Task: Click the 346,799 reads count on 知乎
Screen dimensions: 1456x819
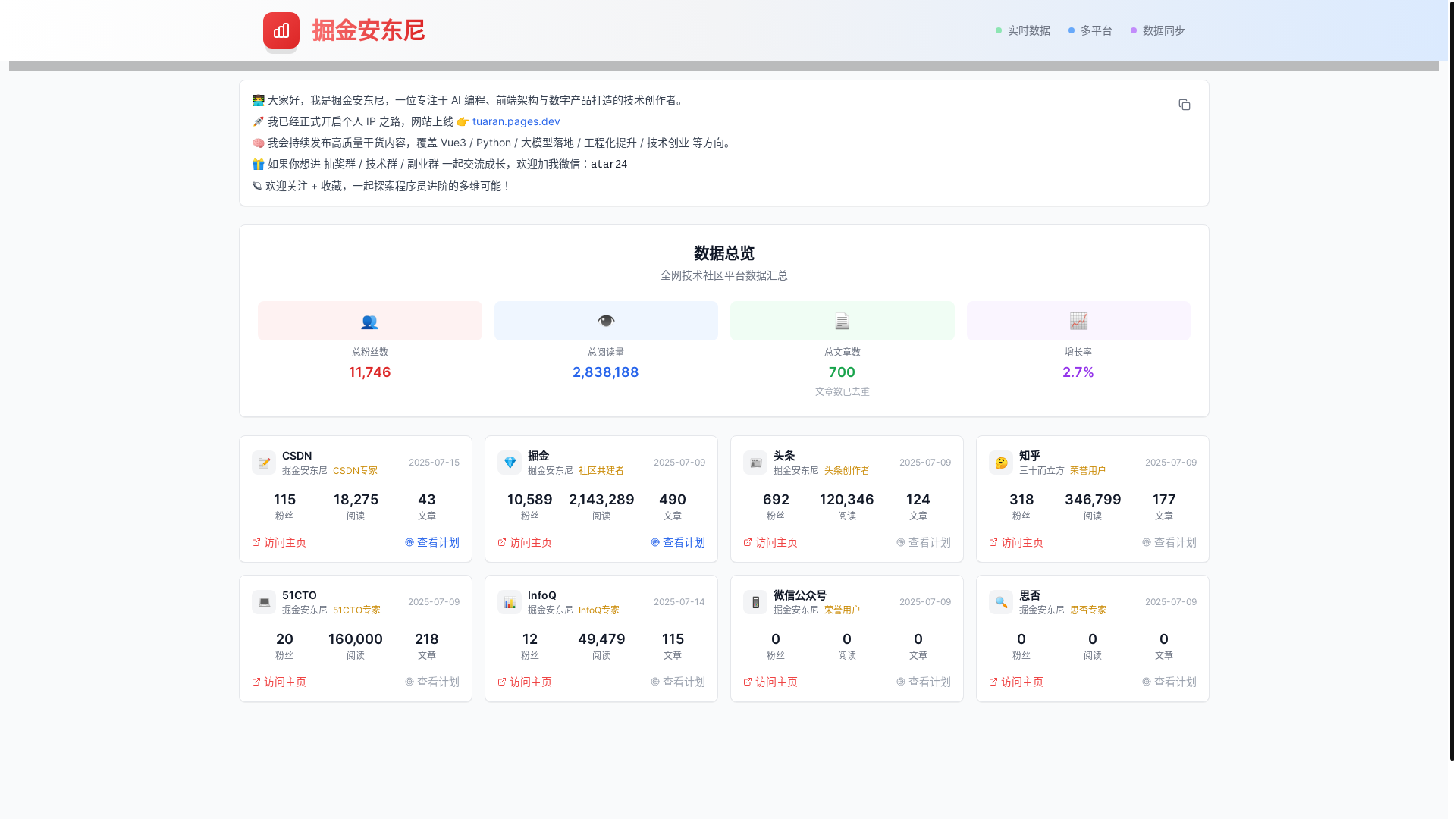Action: tap(1093, 500)
